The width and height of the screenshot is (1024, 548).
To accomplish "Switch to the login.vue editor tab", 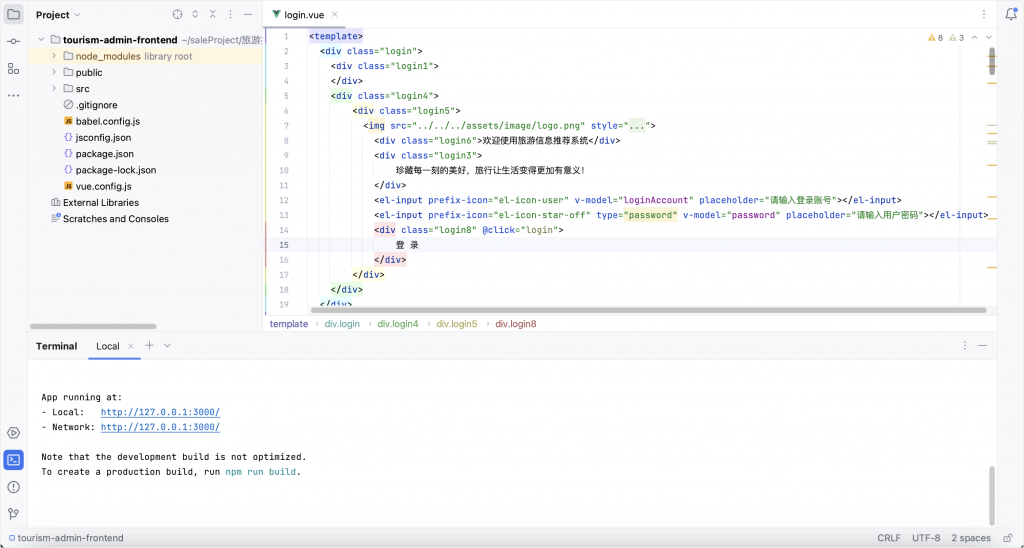I will coord(301,15).
